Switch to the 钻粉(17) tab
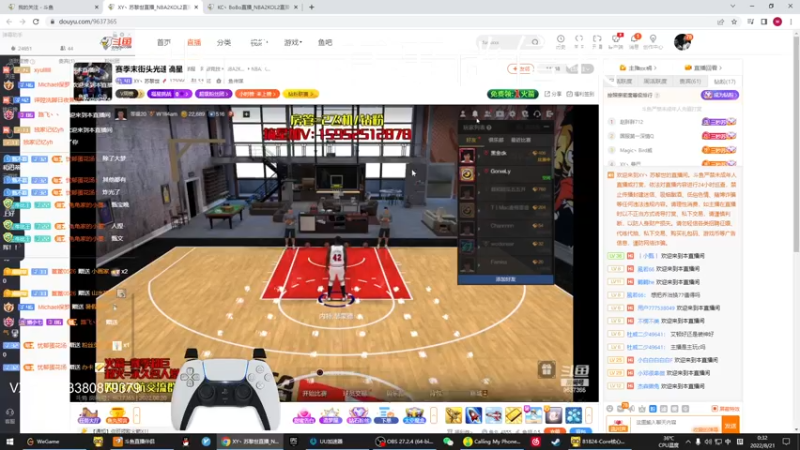The height and width of the screenshot is (450, 800). pyautogui.click(x=724, y=82)
